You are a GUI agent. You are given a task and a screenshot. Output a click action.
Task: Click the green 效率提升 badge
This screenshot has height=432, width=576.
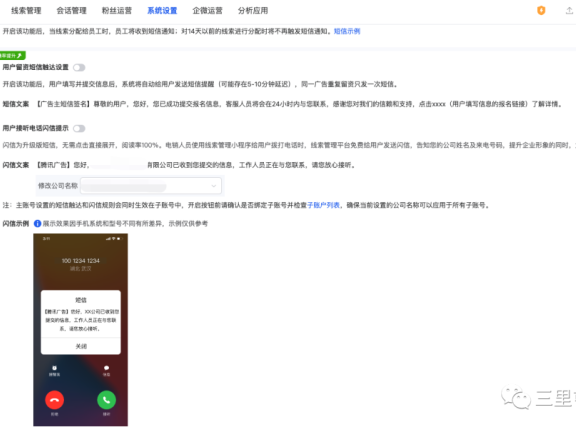[12, 55]
